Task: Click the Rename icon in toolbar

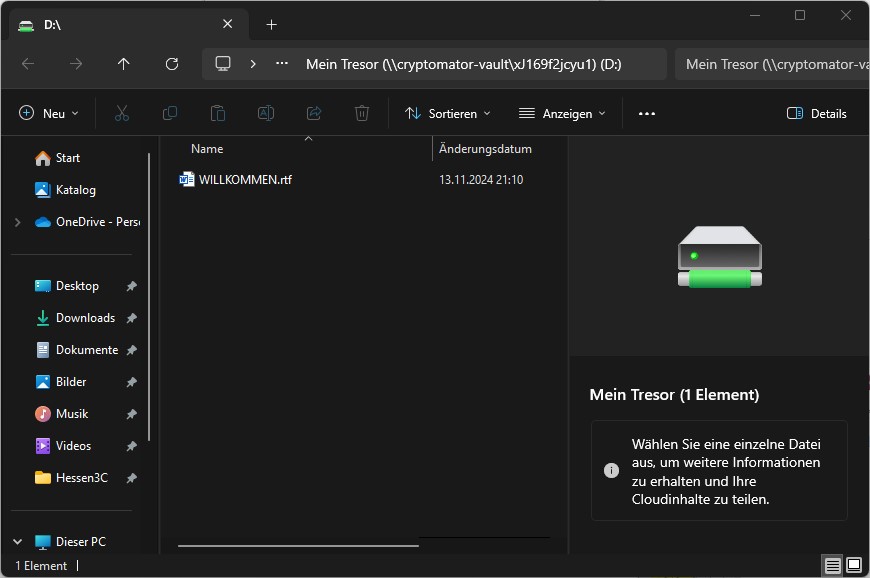Action: pos(266,114)
